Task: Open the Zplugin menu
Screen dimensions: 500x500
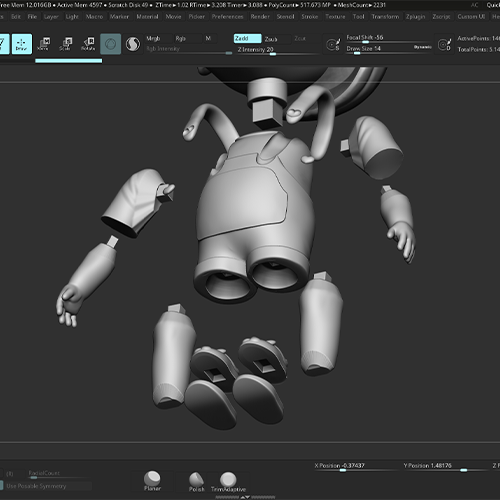Action: tap(415, 16)
